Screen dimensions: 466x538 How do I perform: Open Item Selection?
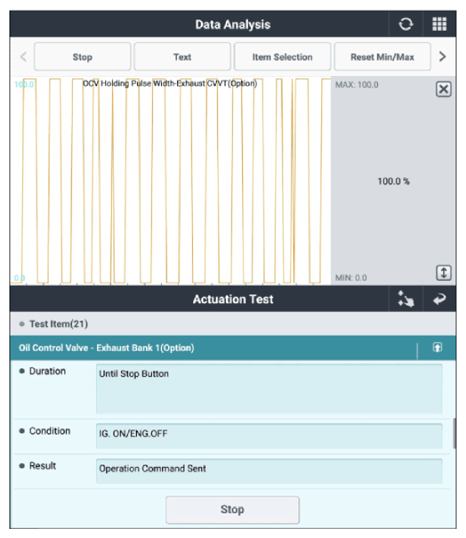282,57
